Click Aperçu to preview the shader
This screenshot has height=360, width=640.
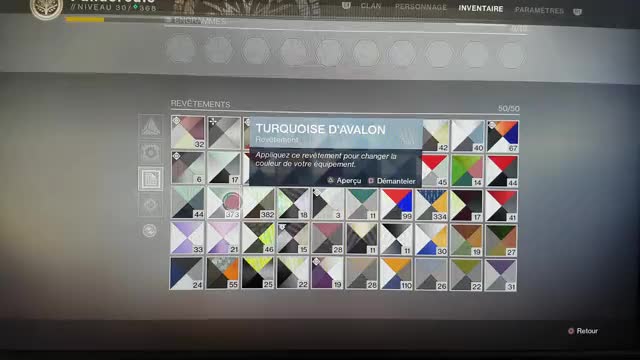[x=344, y=180]
